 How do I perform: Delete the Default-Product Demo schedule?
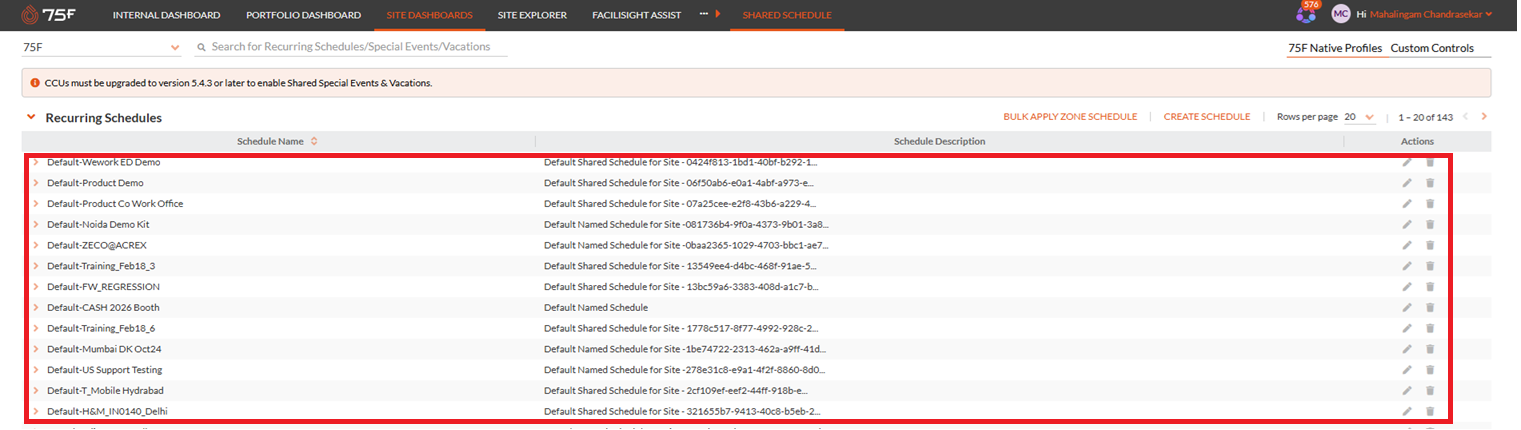pyautogui.click(x=1430, y=183)
